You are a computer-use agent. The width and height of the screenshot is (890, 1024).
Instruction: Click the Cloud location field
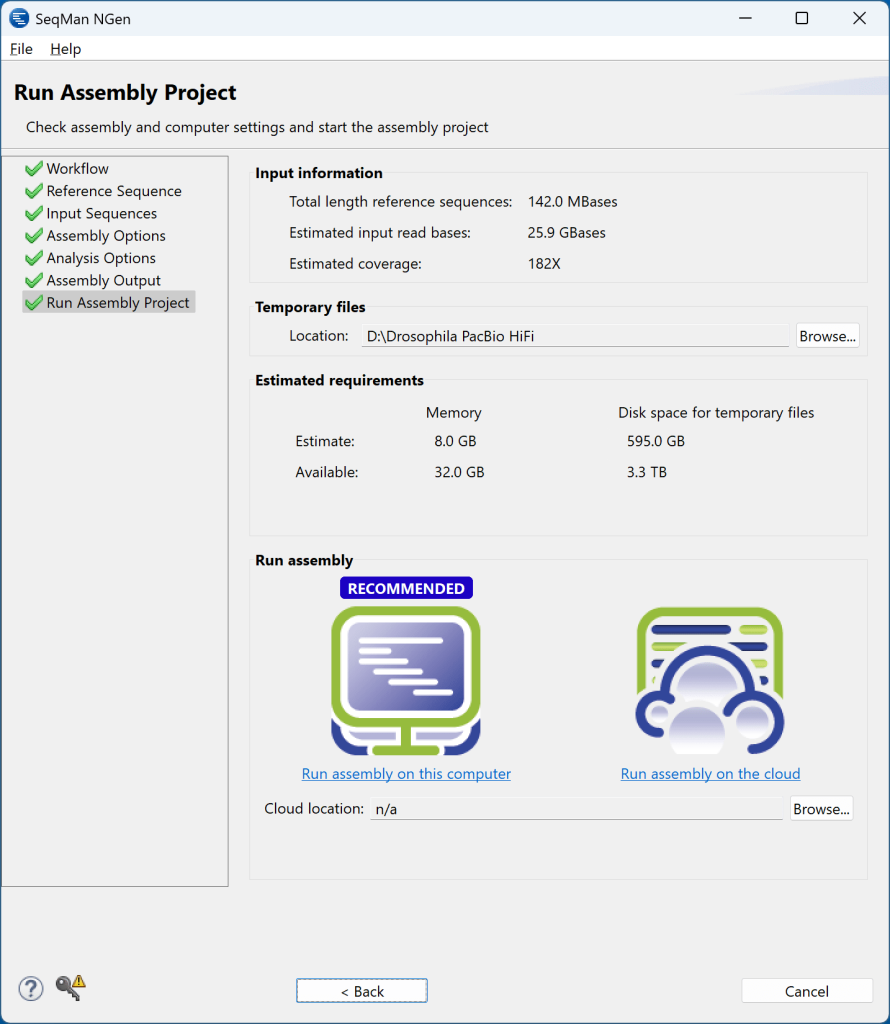(x=576, y=809)
